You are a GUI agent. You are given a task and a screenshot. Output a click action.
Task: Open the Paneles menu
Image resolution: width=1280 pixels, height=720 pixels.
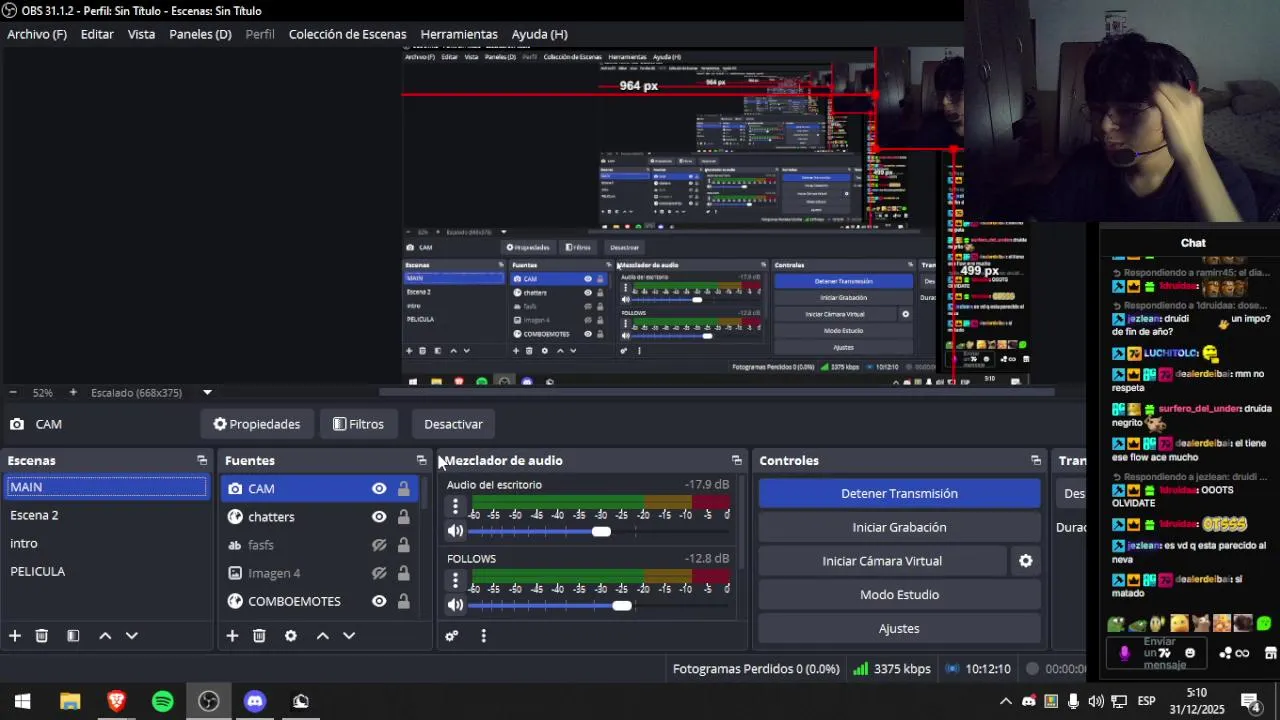[x=200, y=34]
